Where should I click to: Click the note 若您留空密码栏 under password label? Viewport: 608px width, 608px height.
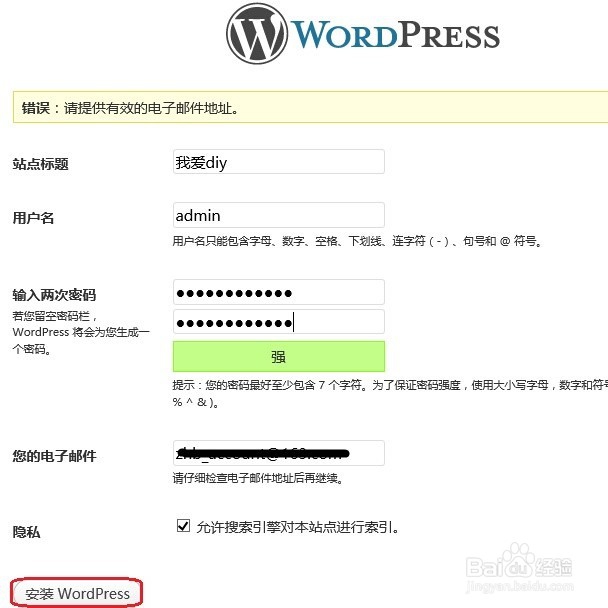[81, 332]
